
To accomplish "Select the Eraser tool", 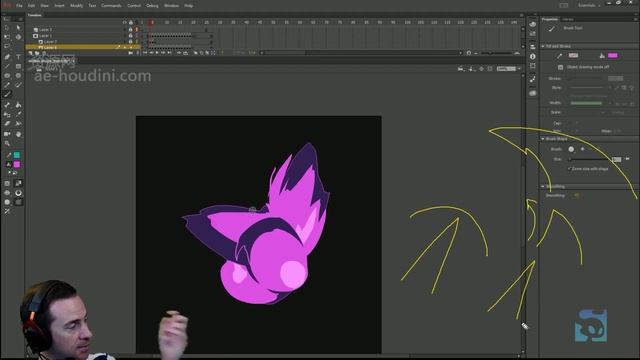I will [7, 124].
